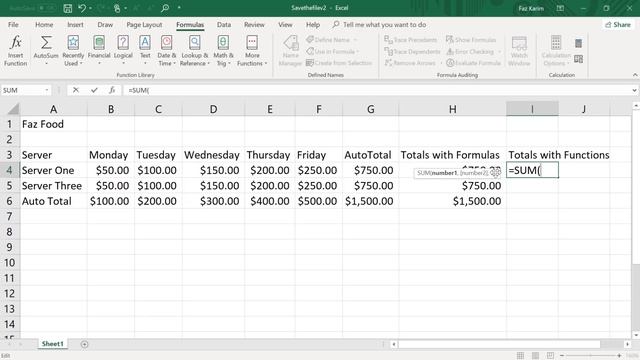Add a new sheet with plus icon
The width and height of the screenshot is (640, 360).
pos(84,344)
